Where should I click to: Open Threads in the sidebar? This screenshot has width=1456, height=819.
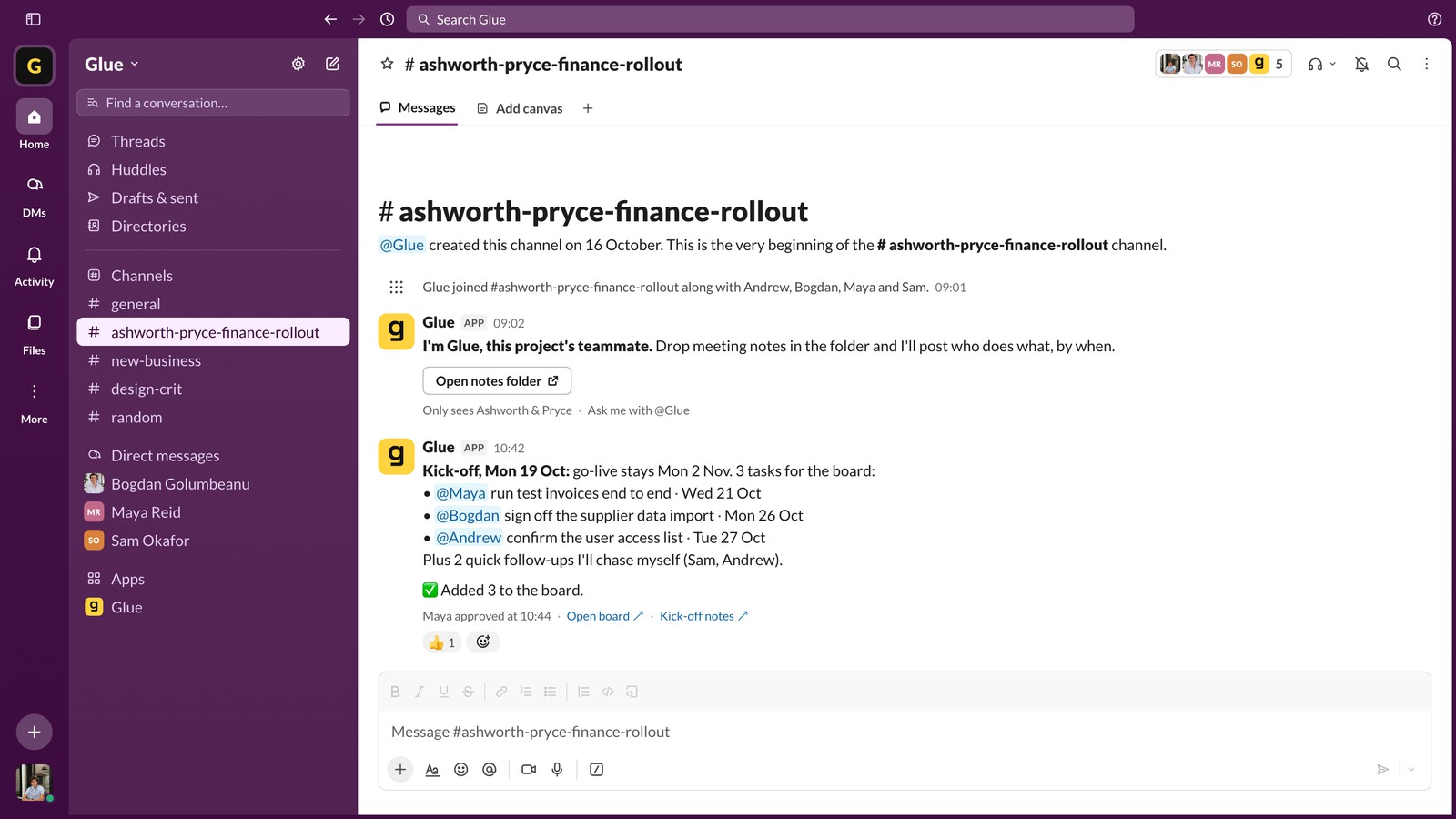coord(213,141)
